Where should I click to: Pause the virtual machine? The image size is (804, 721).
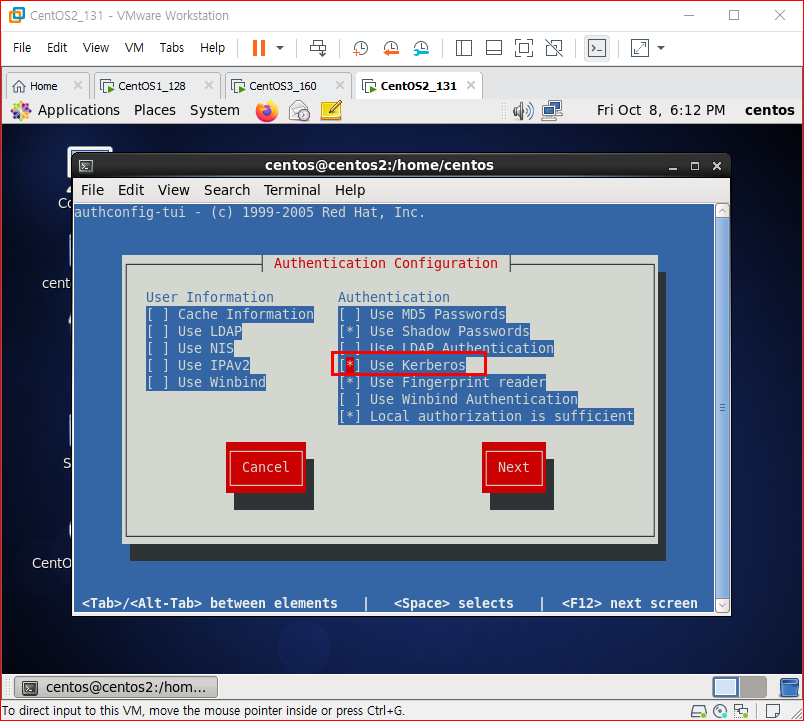coord(259,48)
